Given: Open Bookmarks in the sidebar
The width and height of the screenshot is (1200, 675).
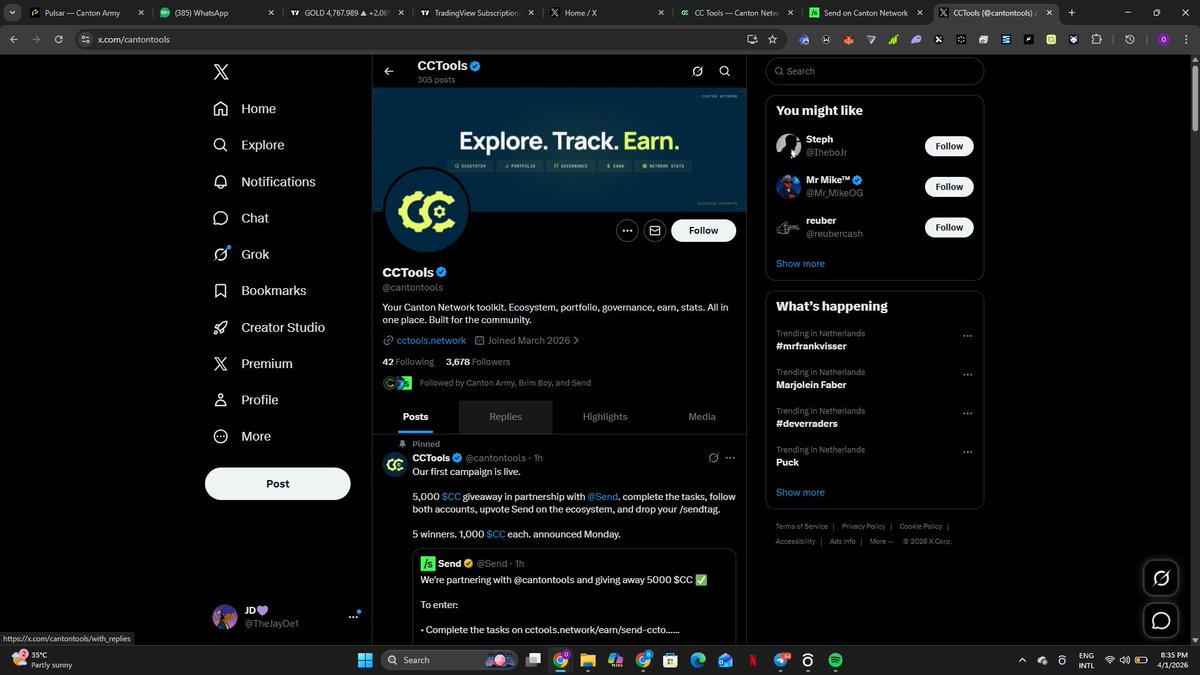Looking at the screenshot, I should point(259,291).
